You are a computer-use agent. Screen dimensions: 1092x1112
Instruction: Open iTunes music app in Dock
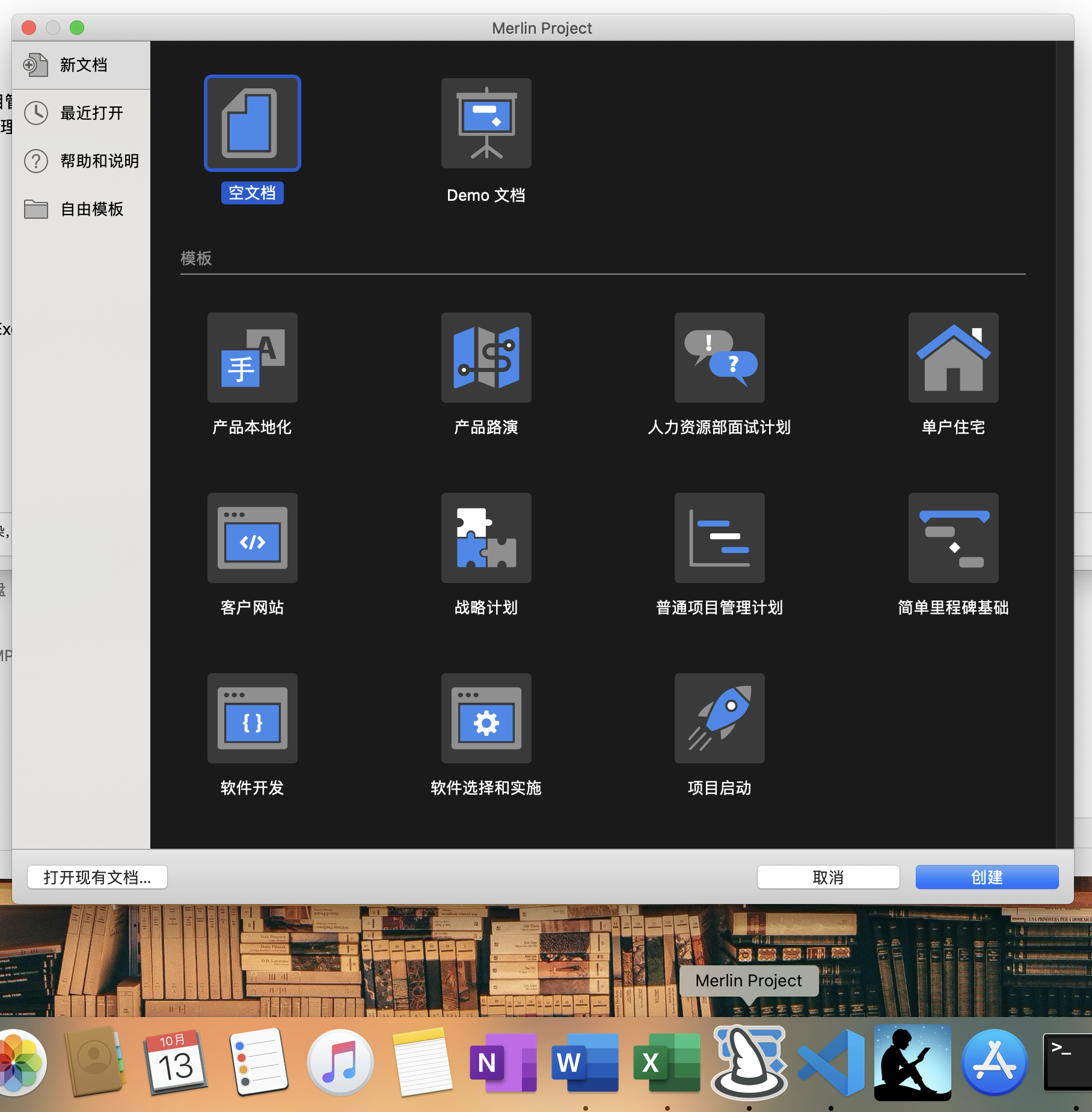click(340, 1063)
